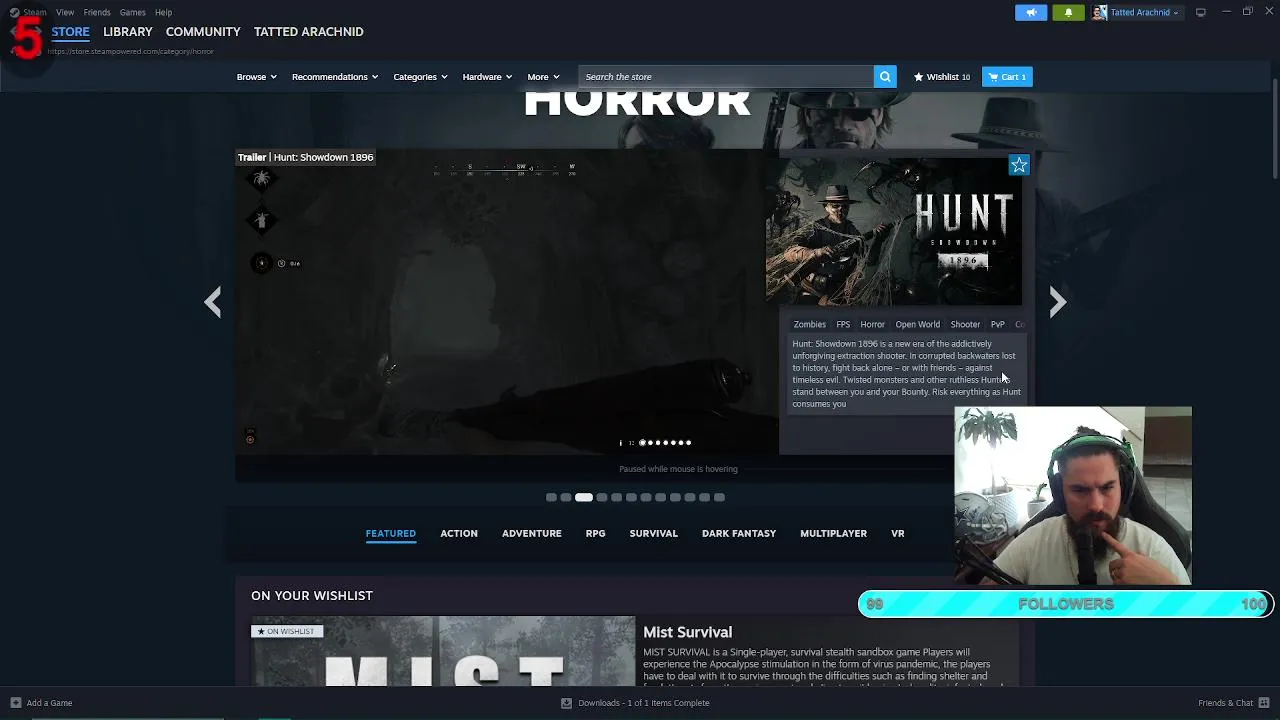The height and width of the screenshot is (720, 1280).
Task: Open the green notifications bell
Action: [x=1068, y=12]
